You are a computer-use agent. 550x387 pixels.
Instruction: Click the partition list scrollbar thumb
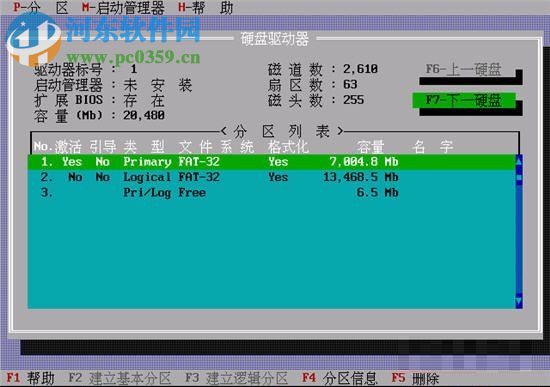pyautogui.click(x=519, y=178)
